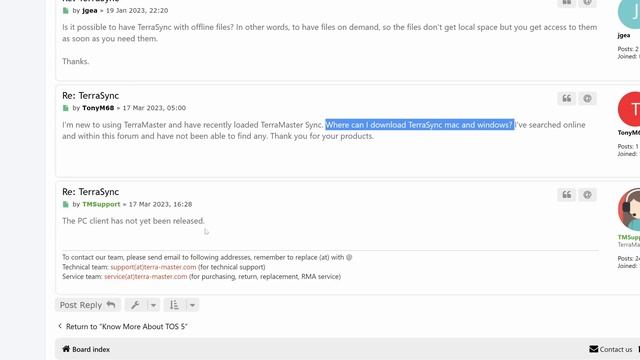Click date "19 Jan 2023, 22:20"
640x360 pixels.
pos(137,11)
